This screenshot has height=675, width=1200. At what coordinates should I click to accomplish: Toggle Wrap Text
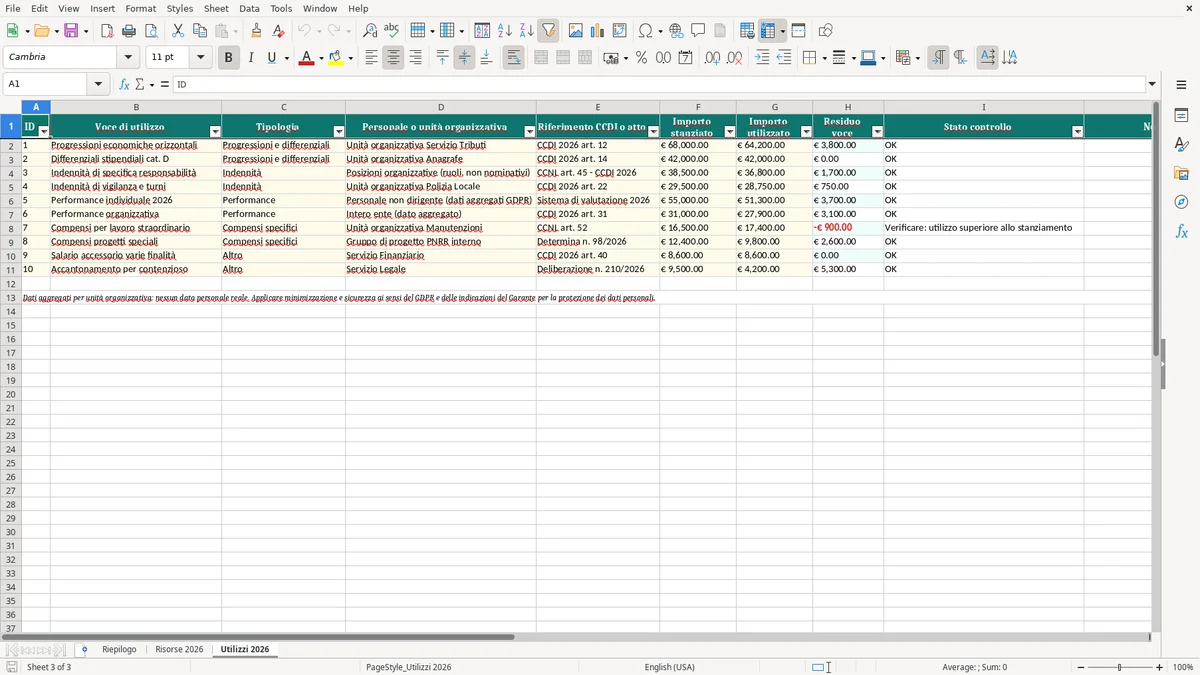click(x=513, y=58)
